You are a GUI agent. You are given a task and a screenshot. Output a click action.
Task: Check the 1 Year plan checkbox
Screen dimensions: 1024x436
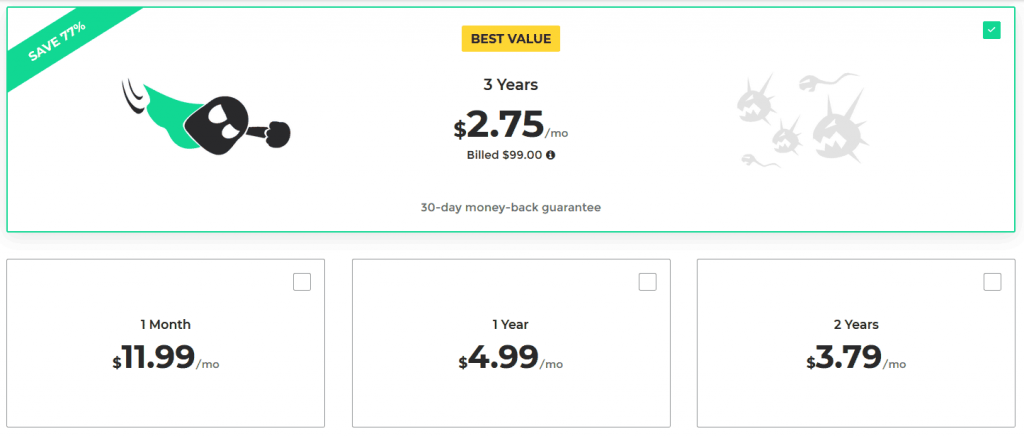point(647,282)
